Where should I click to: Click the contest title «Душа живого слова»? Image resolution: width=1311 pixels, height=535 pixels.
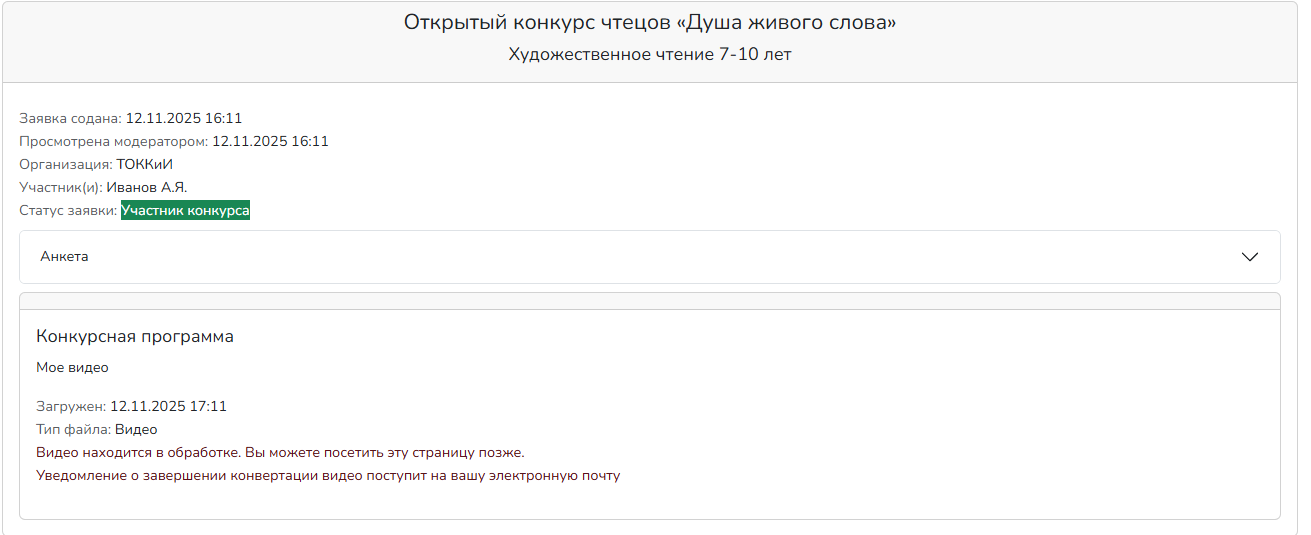649,22
